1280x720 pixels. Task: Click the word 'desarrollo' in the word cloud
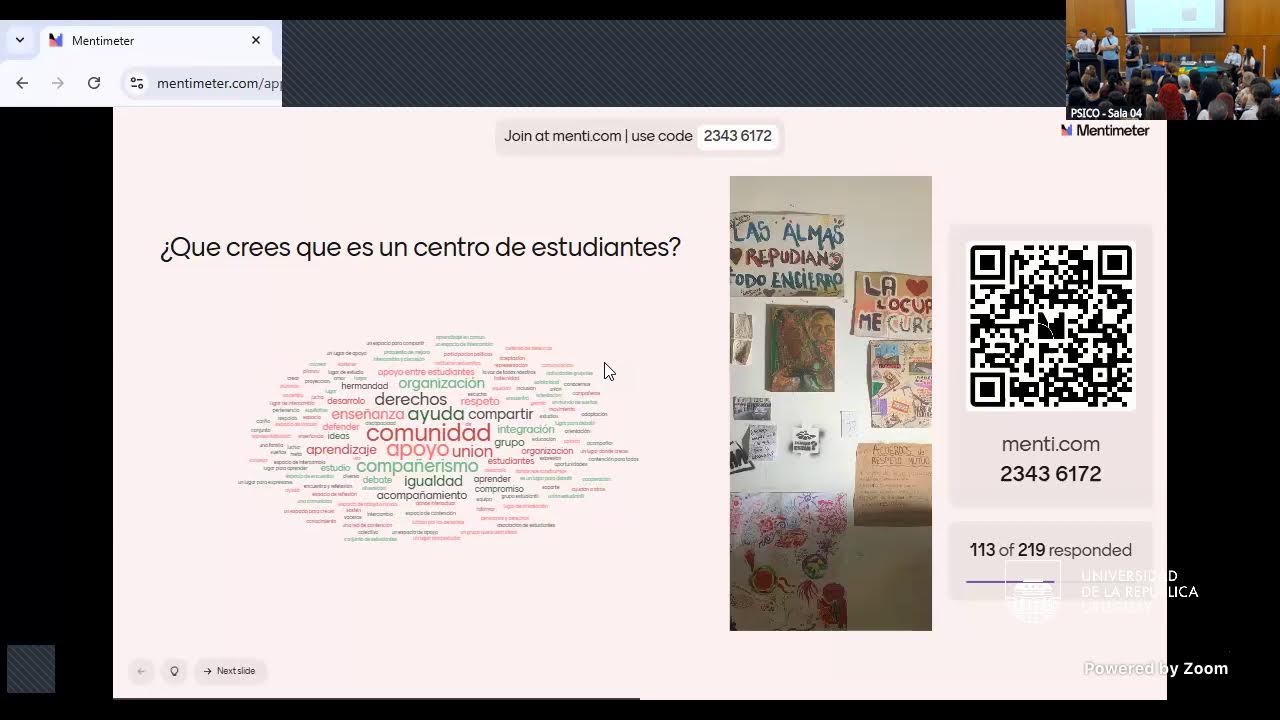(346, 401)
